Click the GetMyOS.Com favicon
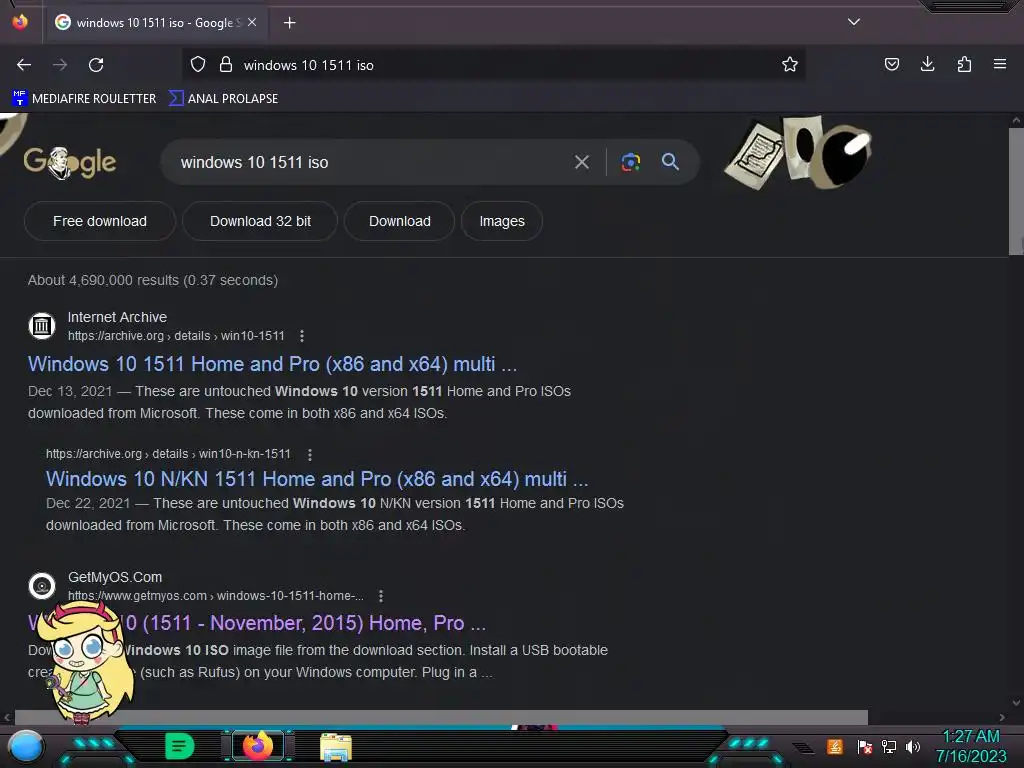Image resolution: width=1024 pixels, height=768 pixels. pyautogui.click(x=42, y=586)
